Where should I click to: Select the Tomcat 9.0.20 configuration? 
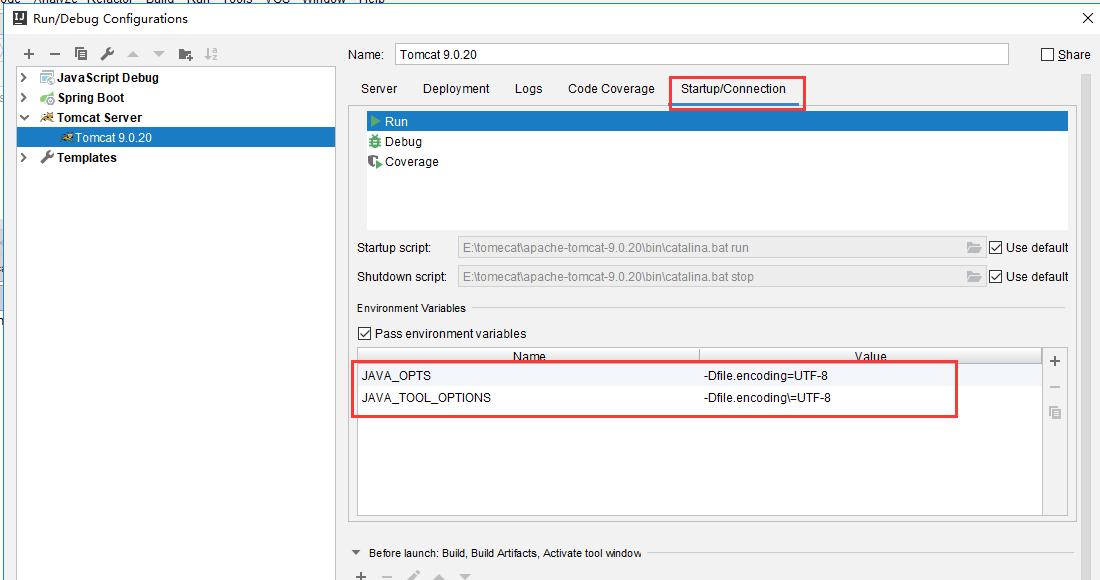[176, 137]
